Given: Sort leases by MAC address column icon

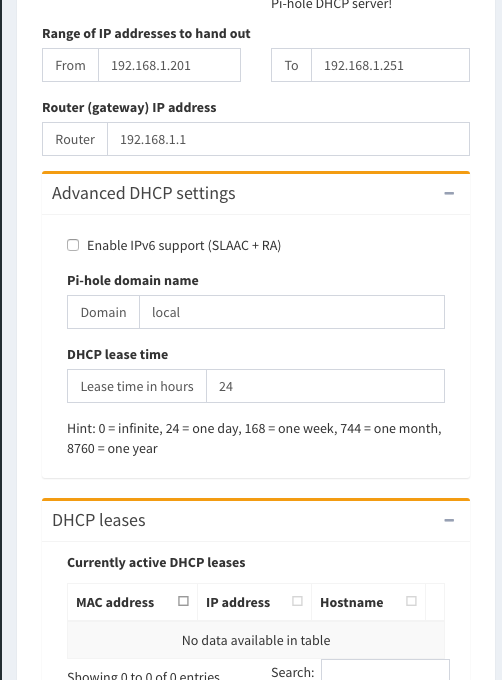Looking at the screenshot, I should coord(183,601).
